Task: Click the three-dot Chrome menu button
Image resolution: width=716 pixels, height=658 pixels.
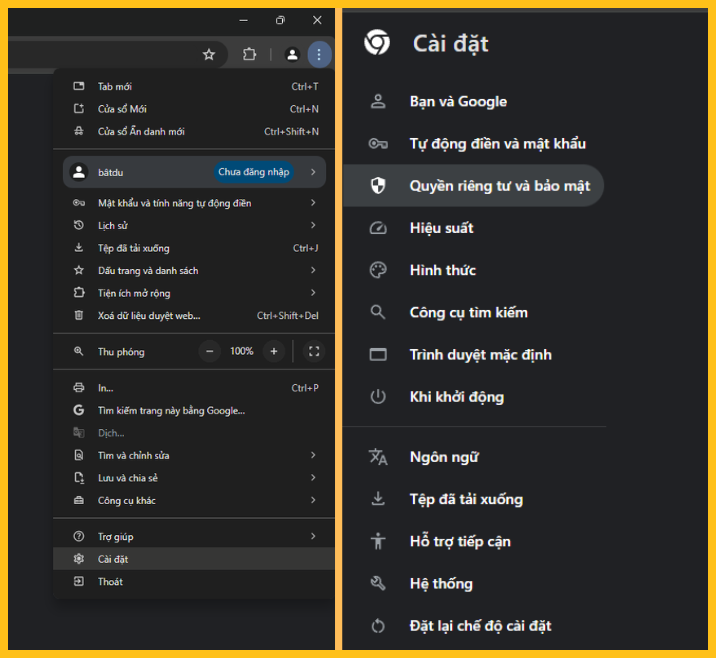Action: point(318,55)
